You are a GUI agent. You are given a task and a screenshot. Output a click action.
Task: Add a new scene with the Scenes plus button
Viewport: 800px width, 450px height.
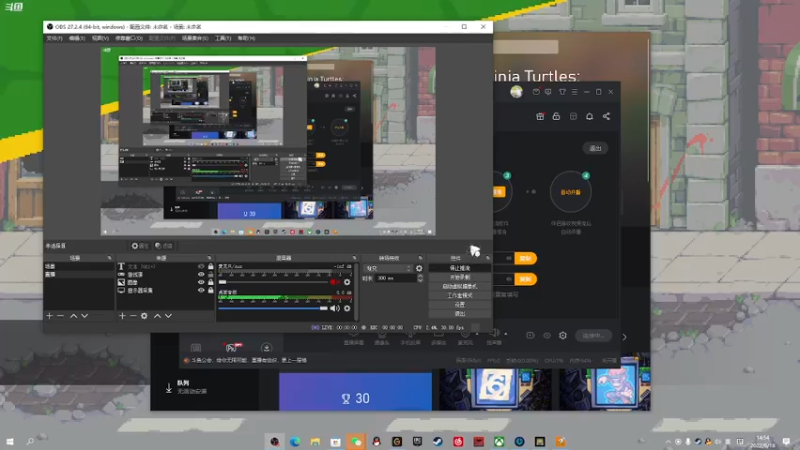click(49, 316)
